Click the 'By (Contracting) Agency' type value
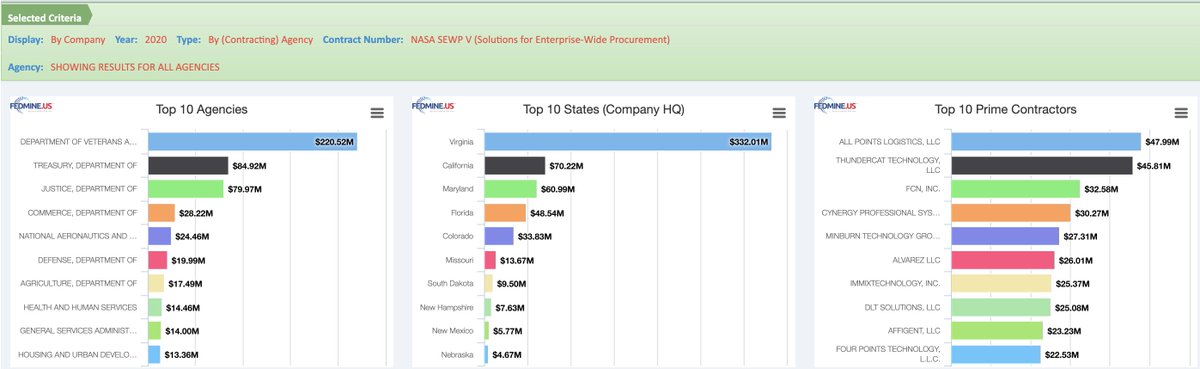The height and width of the screenshot is (369, 1200). pyautogui.click(x=260, y=40)
